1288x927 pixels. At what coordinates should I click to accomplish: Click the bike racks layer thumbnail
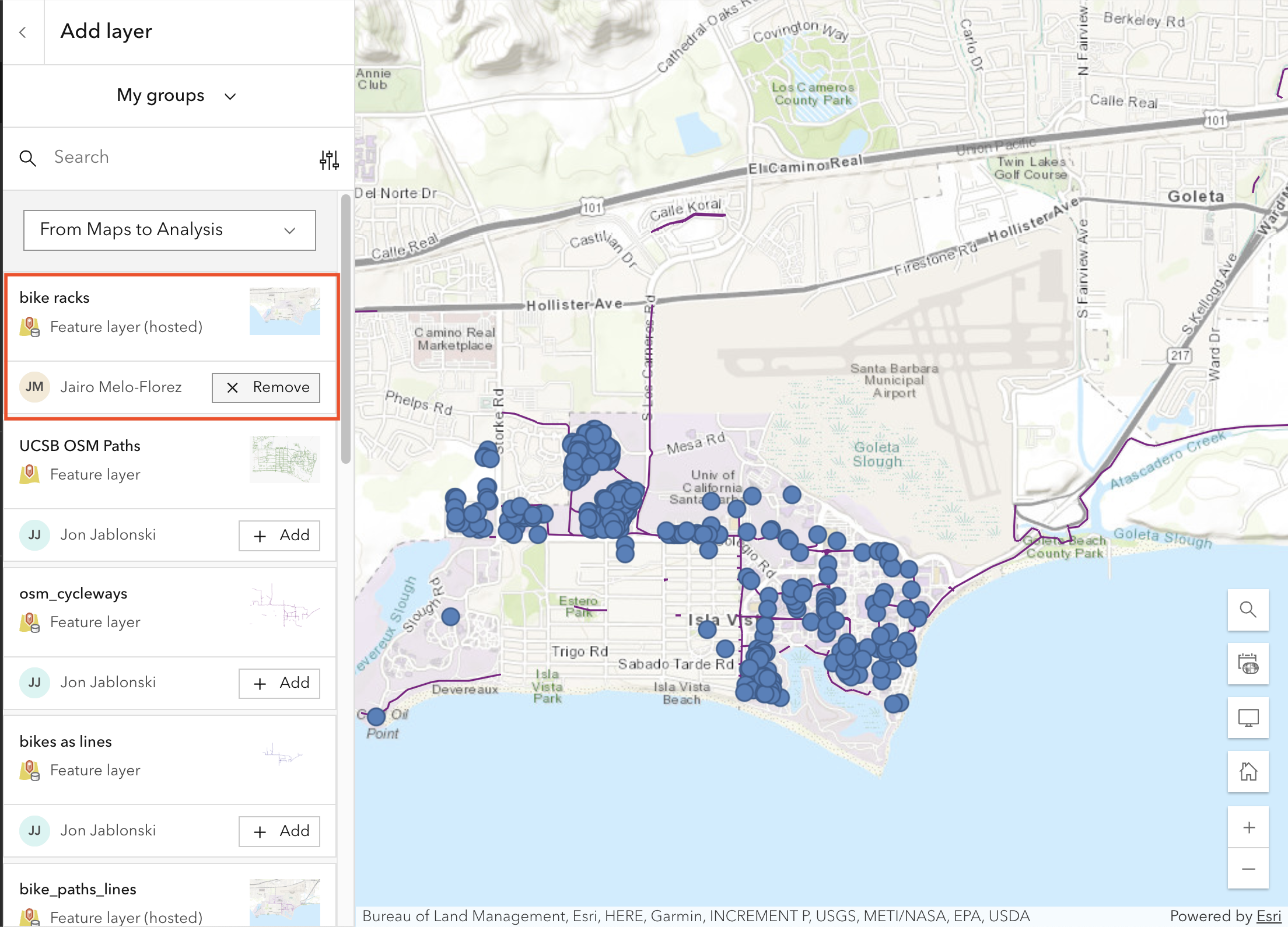click(285, 311)
